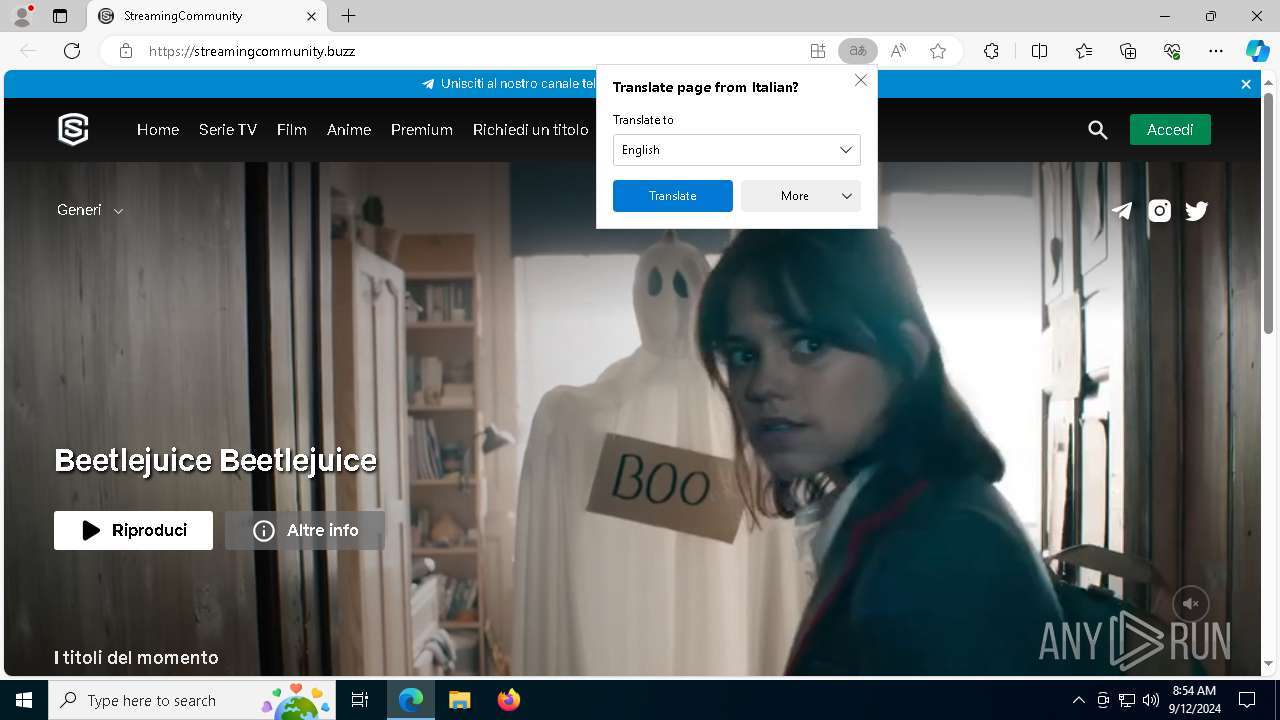Close the StreamingCommunity tab
This screenshot has width=1280, height=720.
(310, 16)
